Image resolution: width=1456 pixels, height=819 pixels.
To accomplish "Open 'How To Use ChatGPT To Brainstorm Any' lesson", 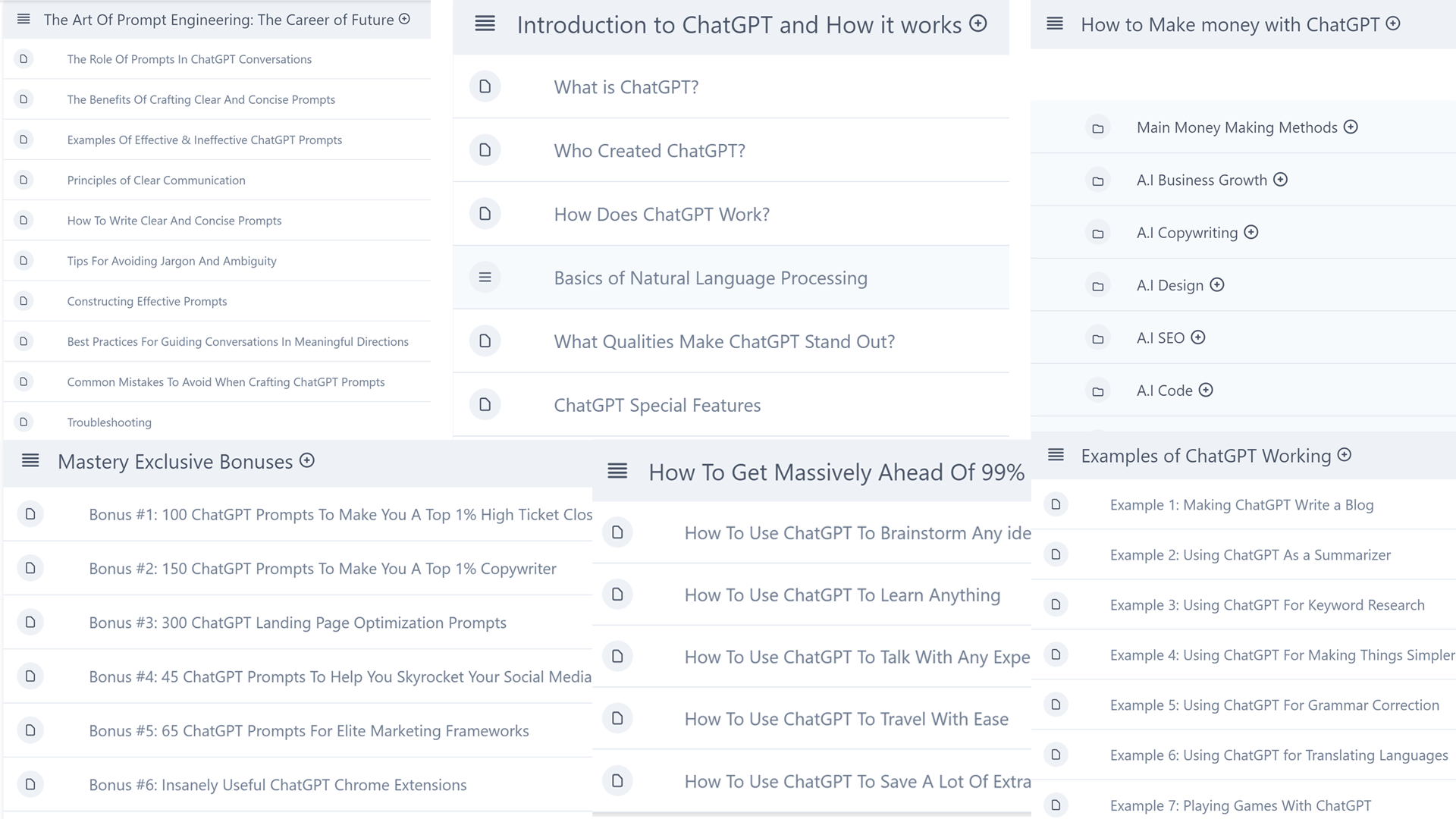I will pyautogui.click(x=858, y=533).
